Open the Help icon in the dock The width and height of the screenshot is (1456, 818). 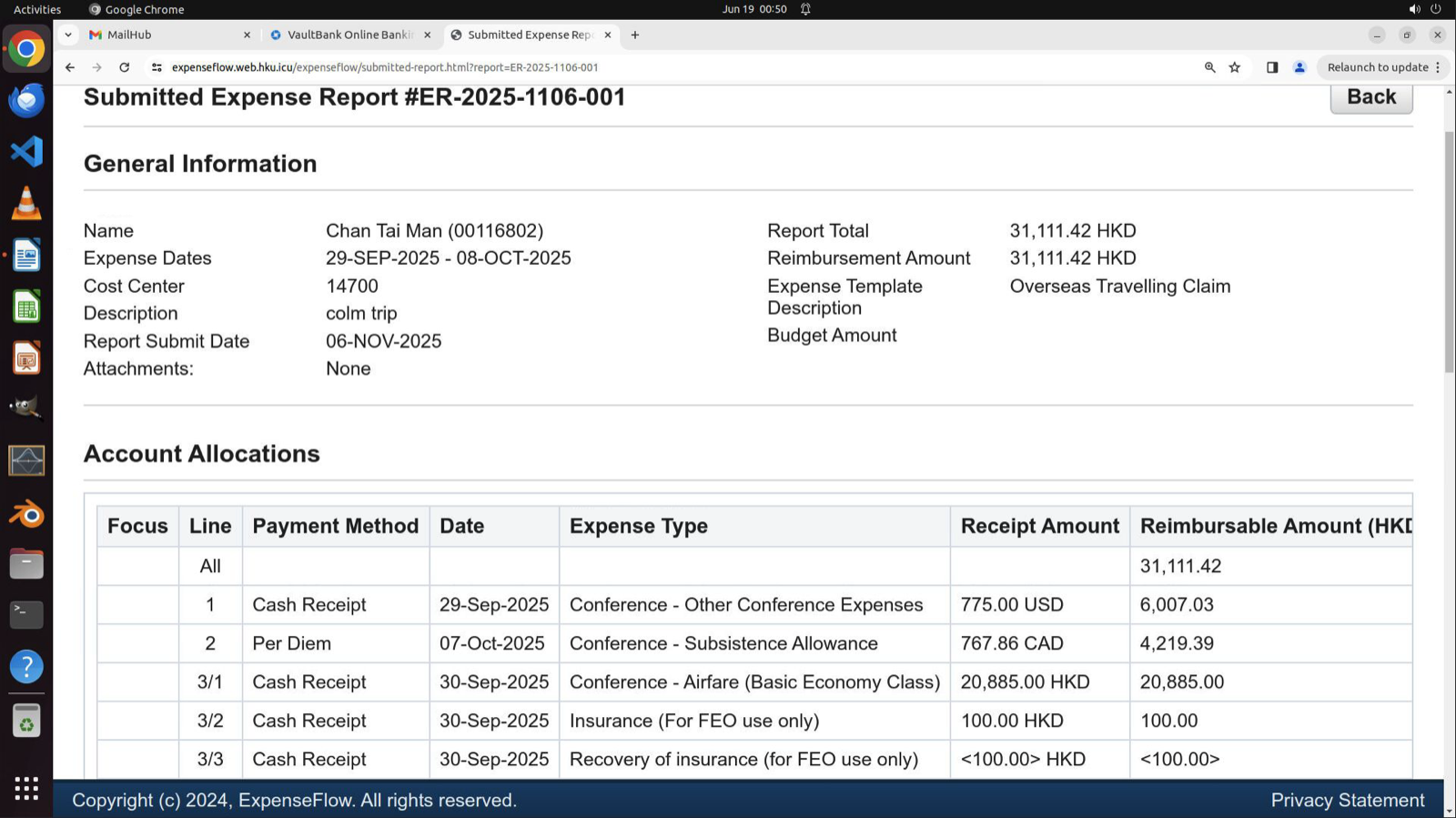[26, 667]
